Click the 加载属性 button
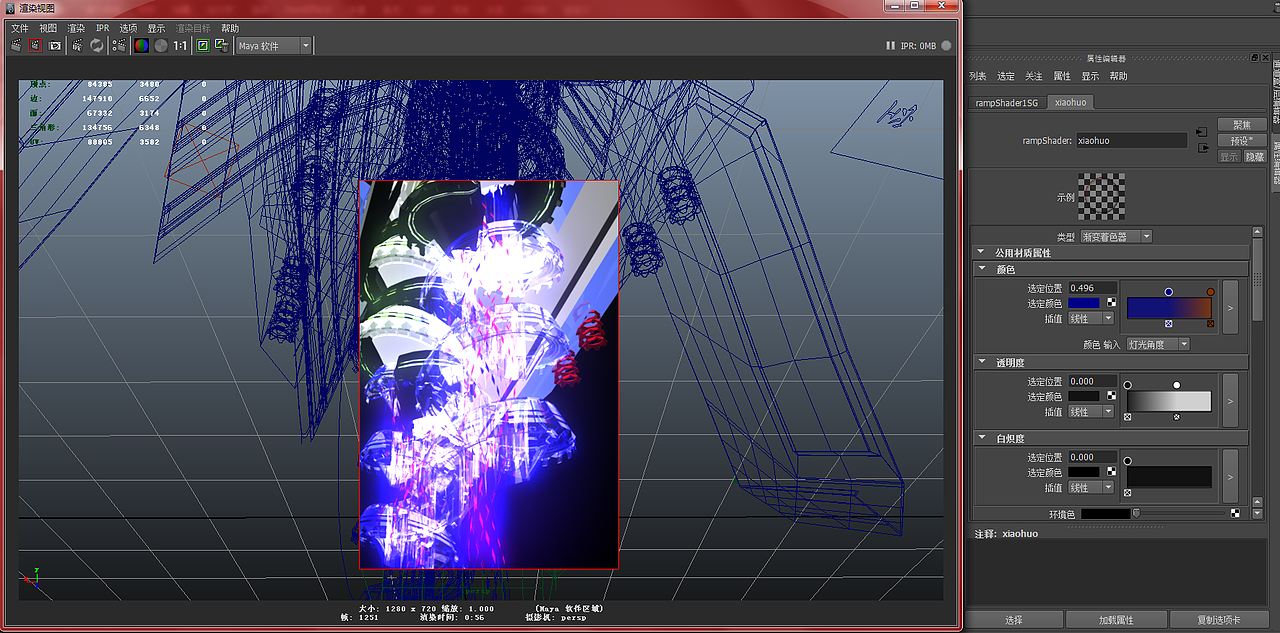Screen dimensions: 1280x633 (1115, 620)
